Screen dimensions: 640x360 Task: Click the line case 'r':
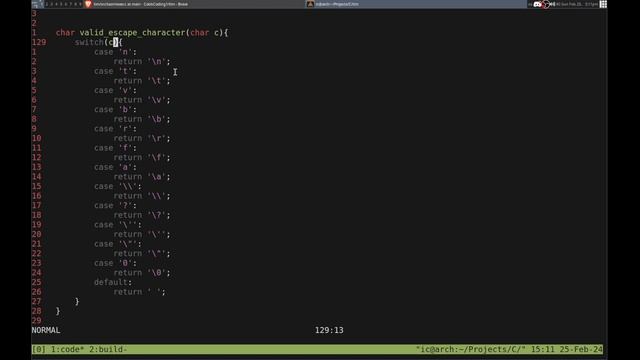click(x=116, y=129)
